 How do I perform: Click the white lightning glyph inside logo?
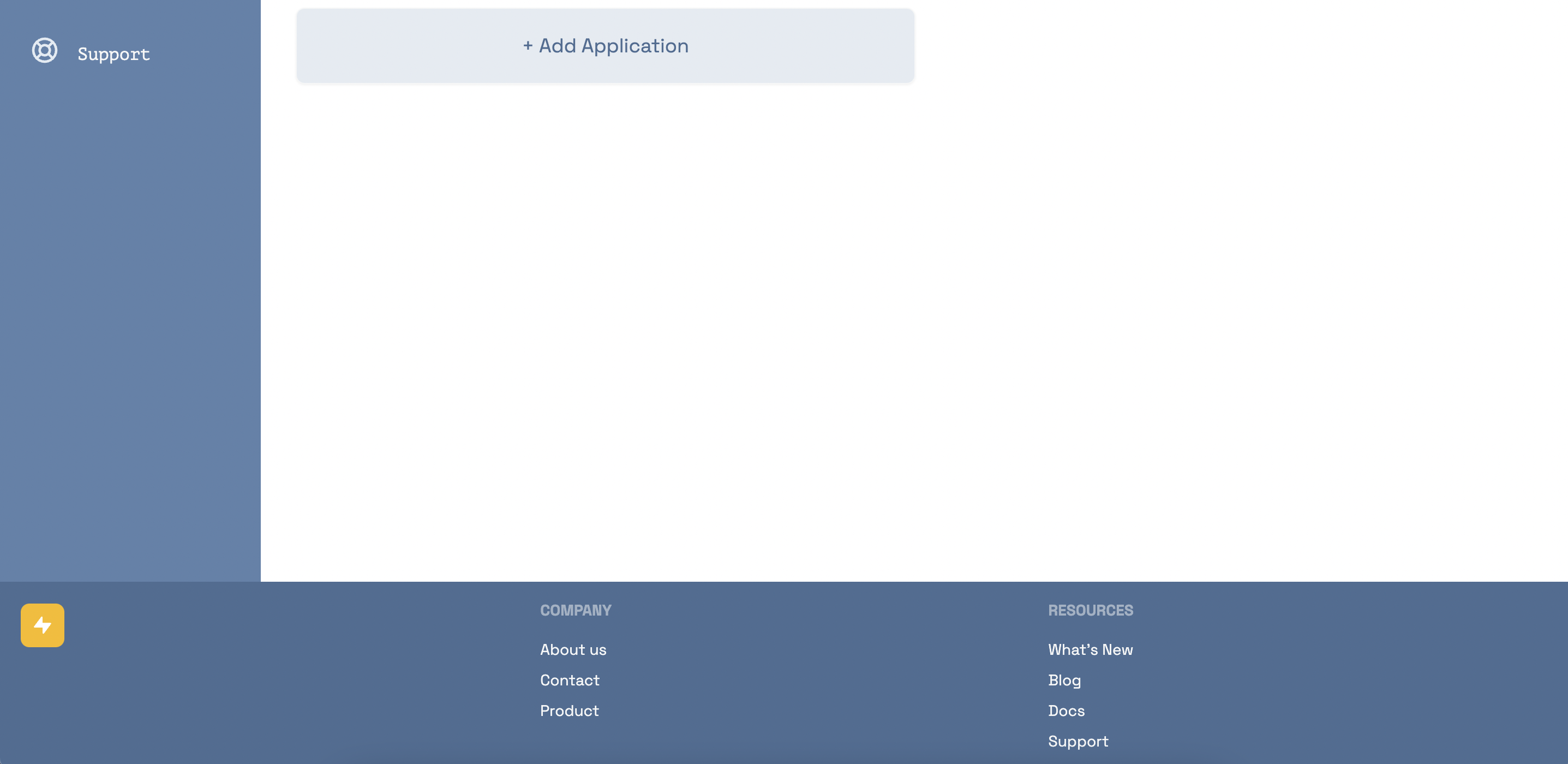point(42,625)
